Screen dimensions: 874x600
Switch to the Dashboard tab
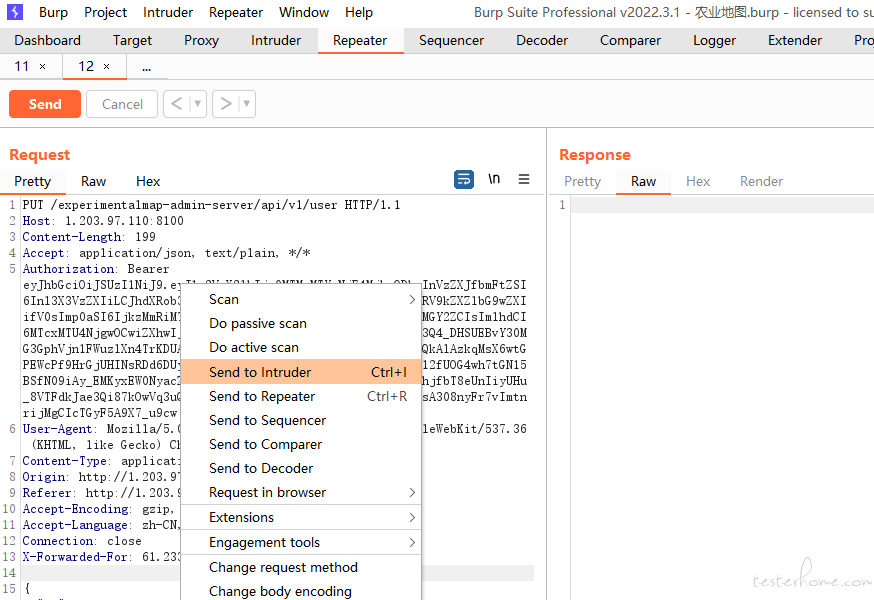click(47, 40)
